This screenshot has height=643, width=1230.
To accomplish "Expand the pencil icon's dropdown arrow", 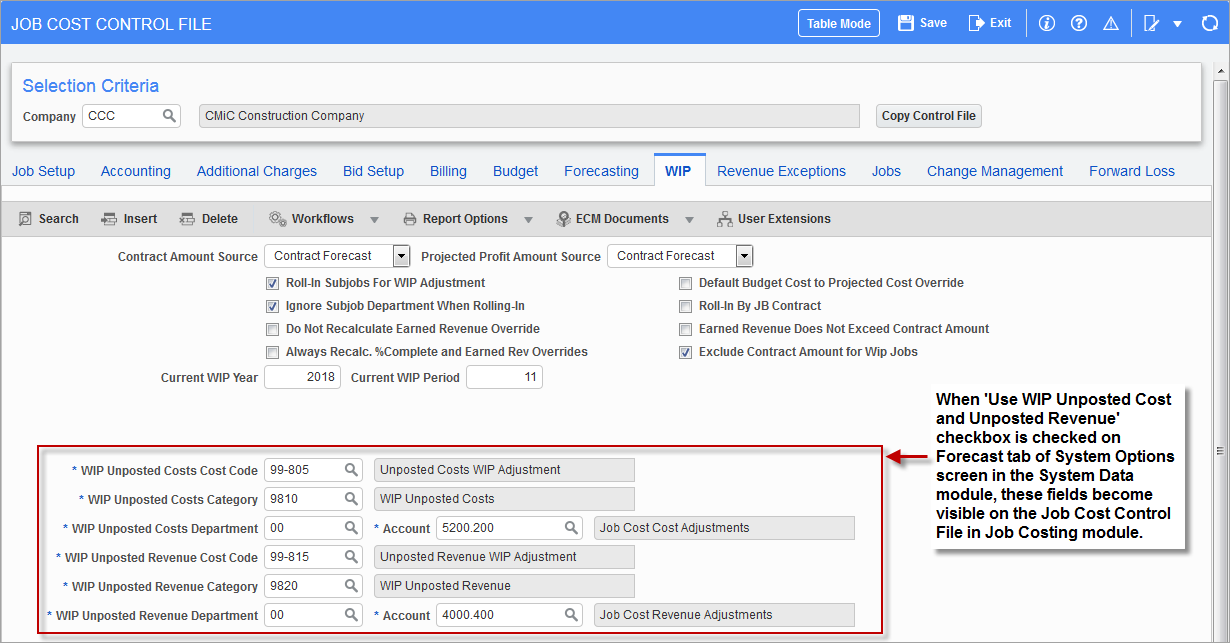I will [x=1177, y=22].
